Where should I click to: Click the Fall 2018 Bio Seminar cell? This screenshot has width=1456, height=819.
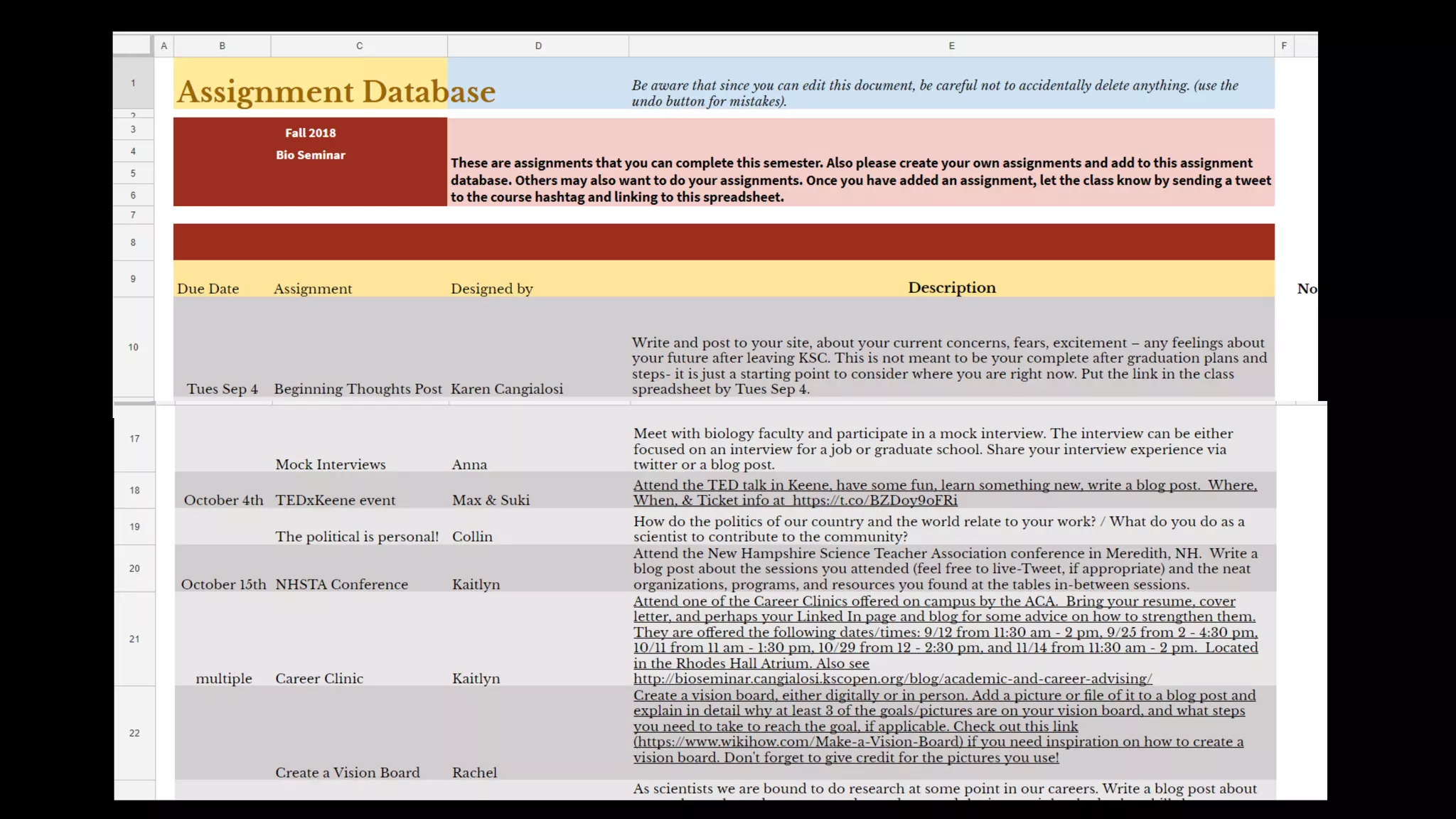(x=310, y=161)
